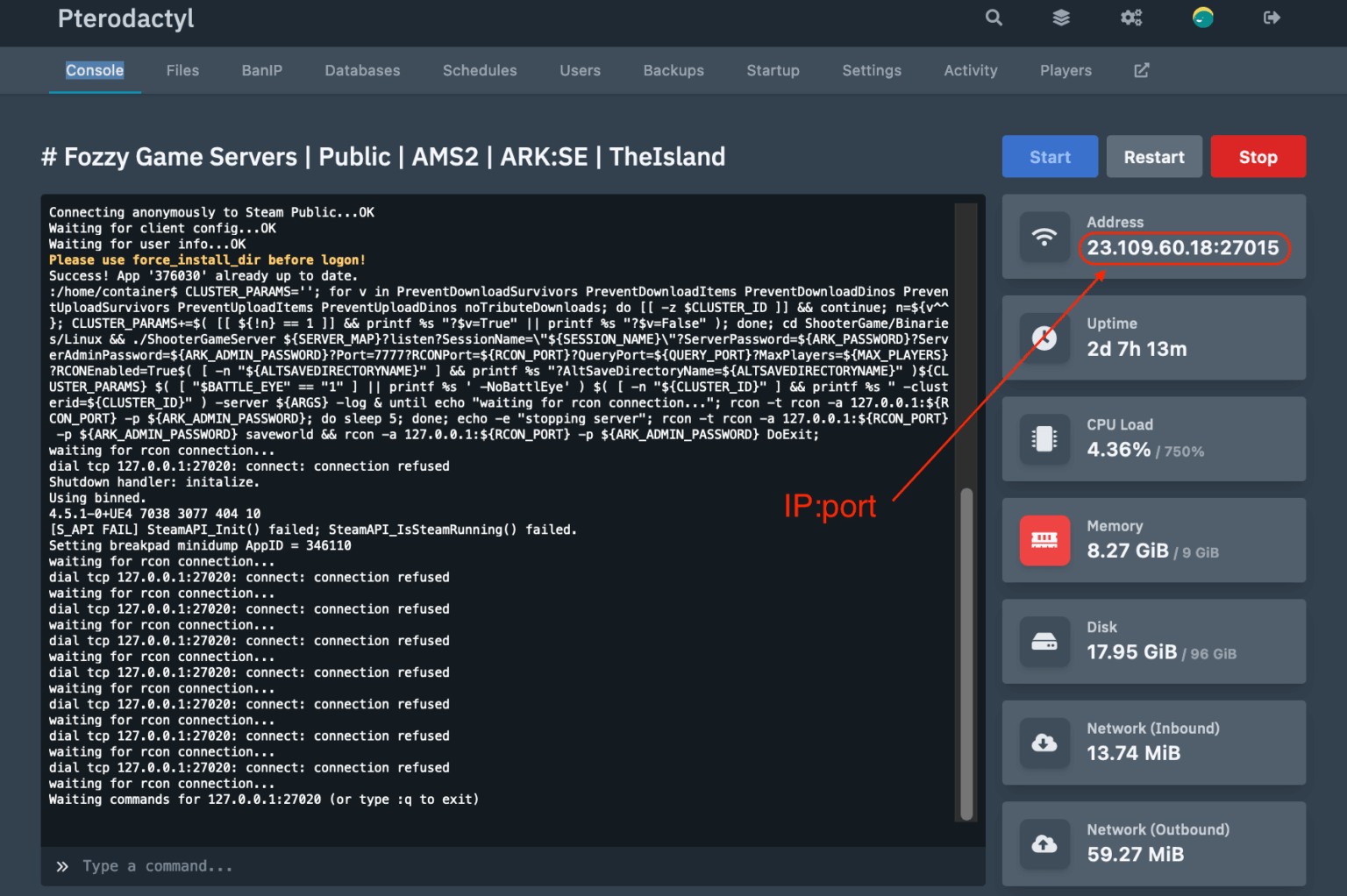The image size is (1347, 896).
Task: Click the server list stack icon
Action: pos(1061,18)
